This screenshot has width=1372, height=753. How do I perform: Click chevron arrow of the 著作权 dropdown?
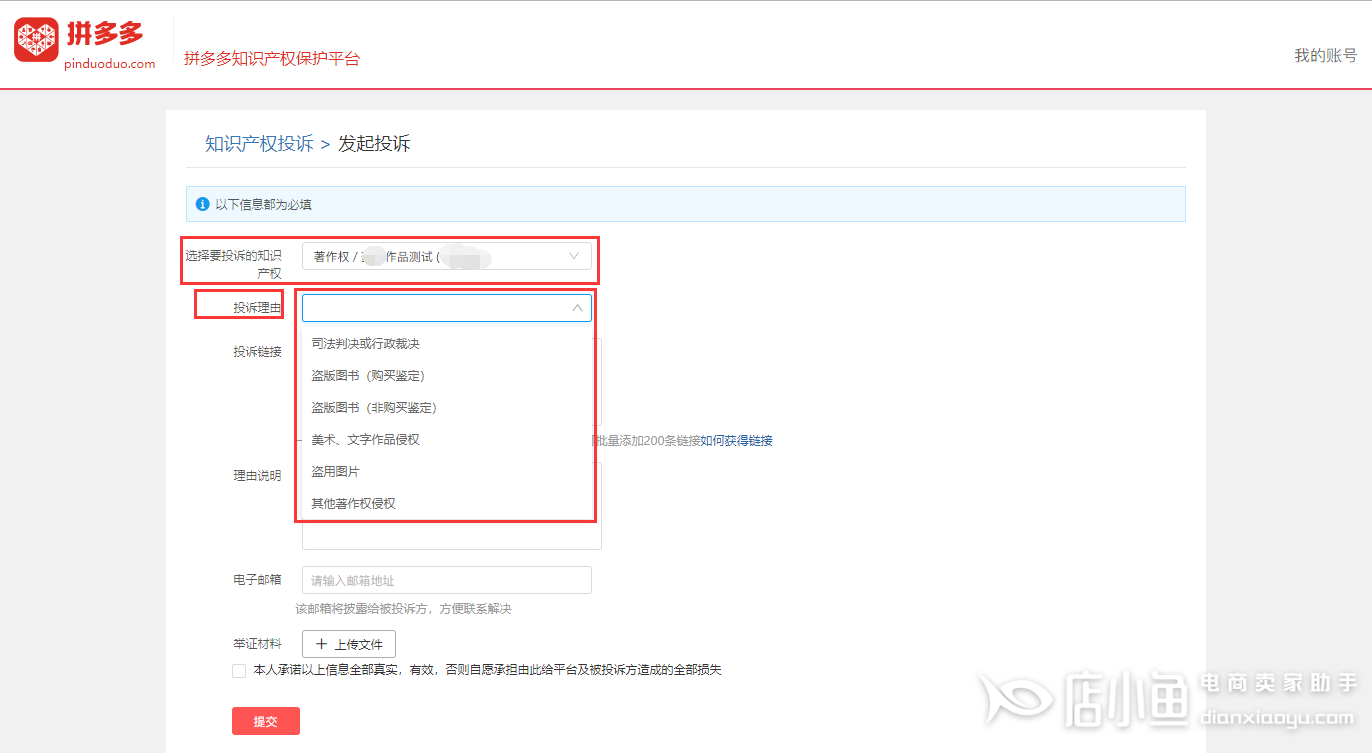pos(574,256)
